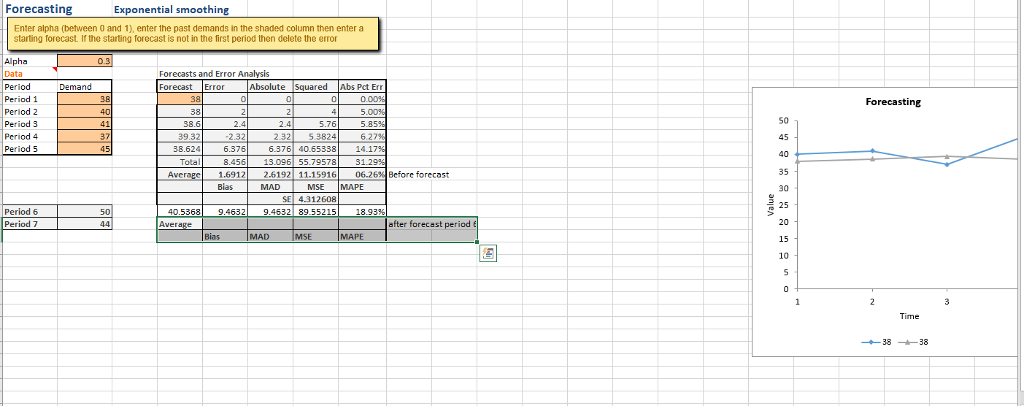Viewport: 1024px width, 406px height.
Task: Click the blue data point at time 2
Action: click(x=872, y=151)
